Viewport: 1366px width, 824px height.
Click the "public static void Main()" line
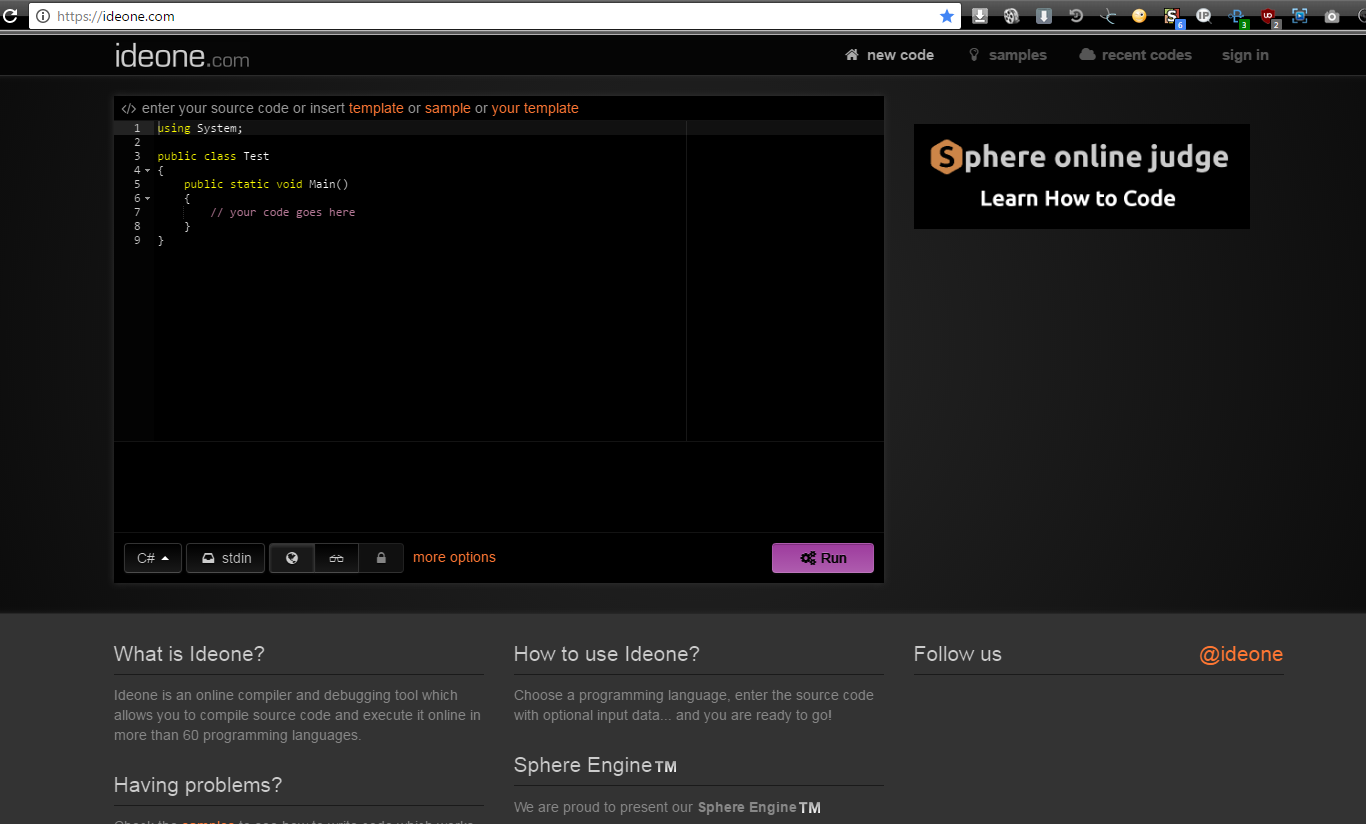click(266, 185)
